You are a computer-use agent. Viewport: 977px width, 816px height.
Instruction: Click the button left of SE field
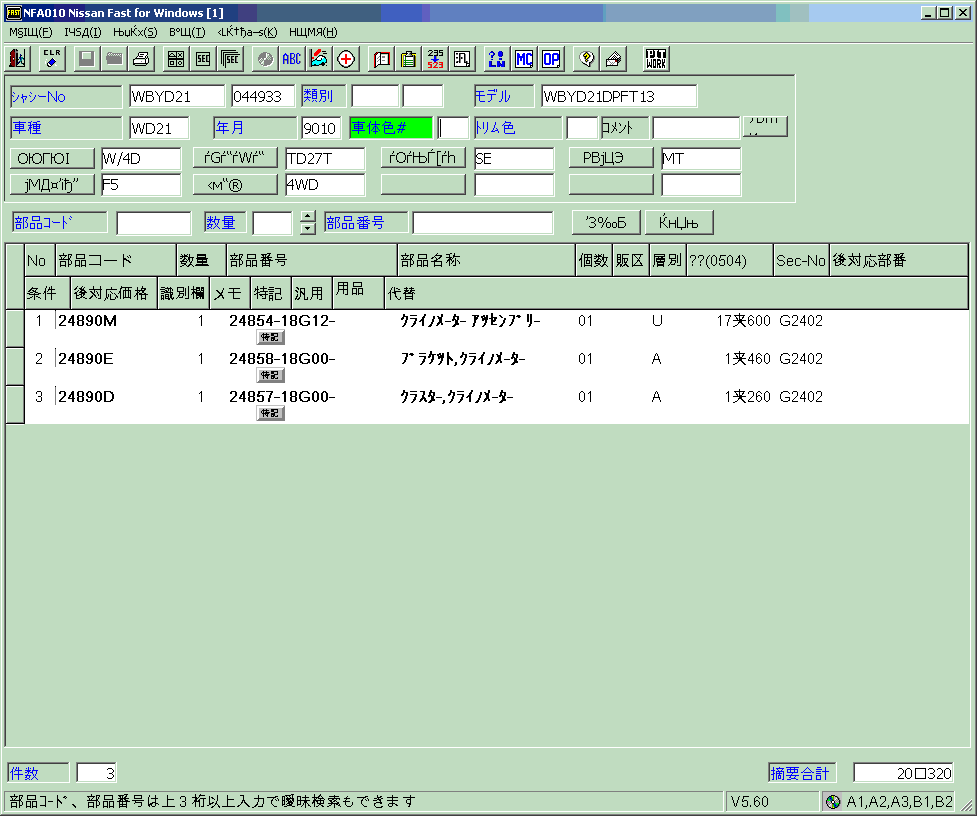click(x=423, y=158)
